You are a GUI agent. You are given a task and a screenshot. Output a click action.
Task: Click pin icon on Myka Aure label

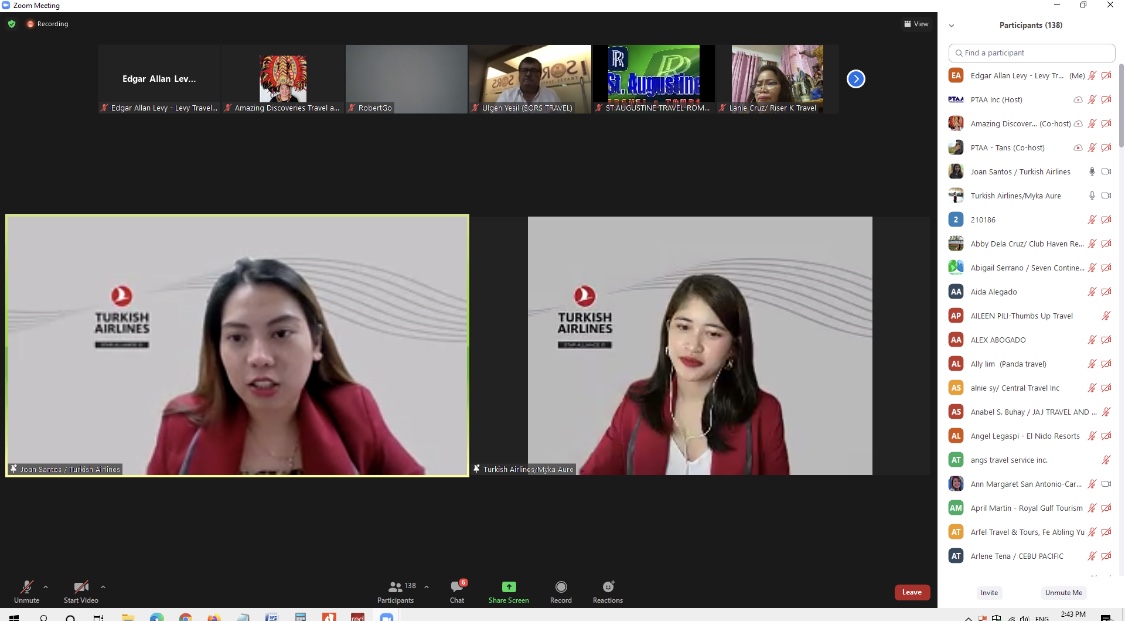tap(476, 469)
